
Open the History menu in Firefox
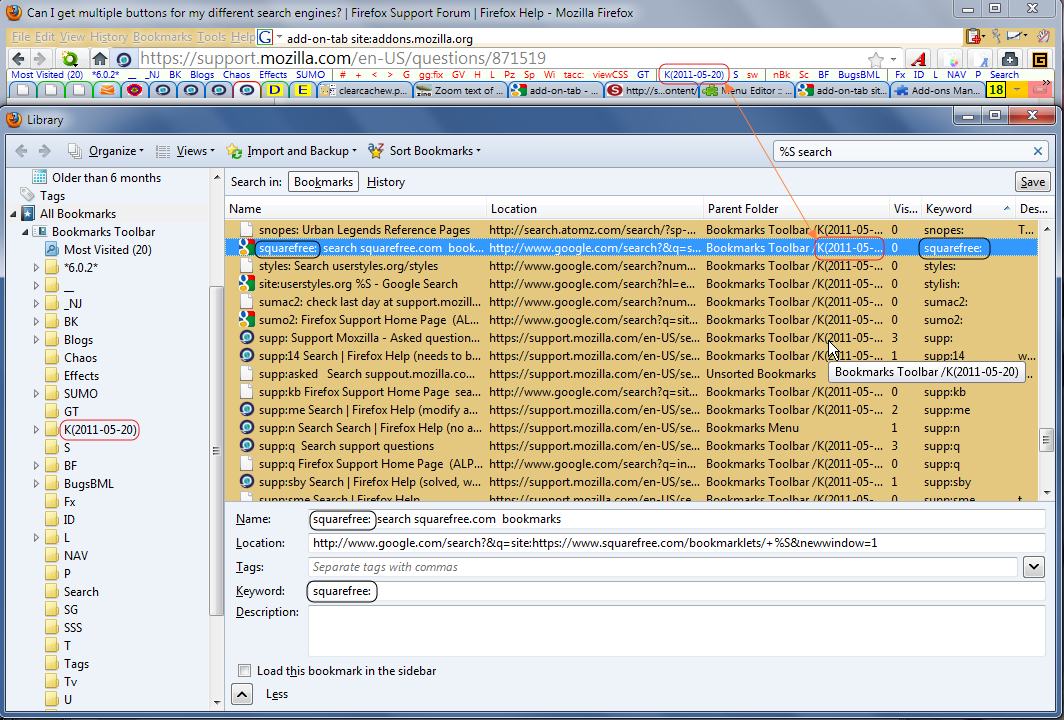[x=109, y=37]
